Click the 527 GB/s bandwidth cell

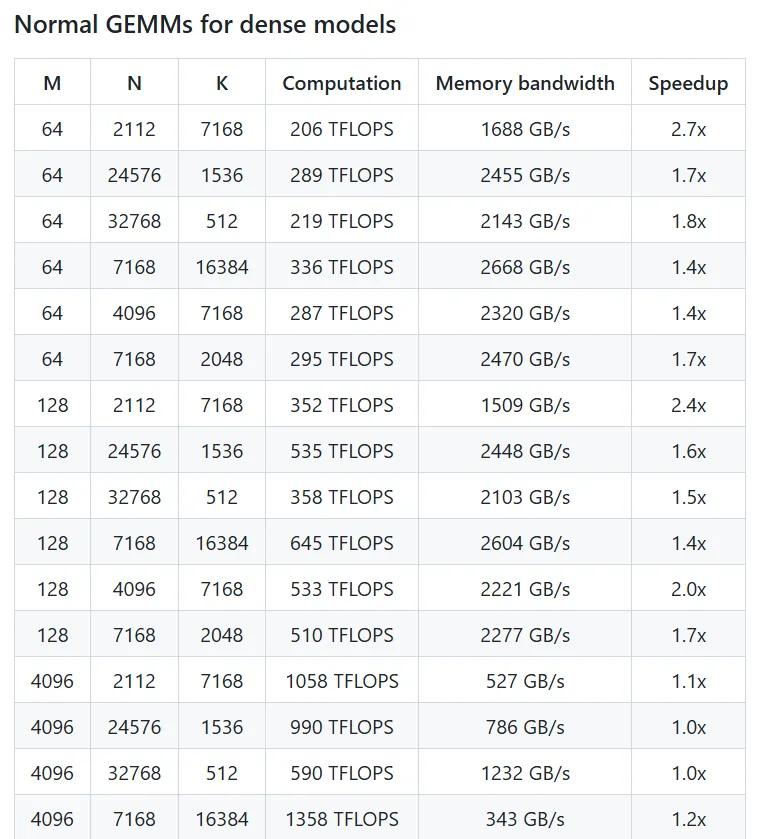pyautogui.click(x=525, y=681)
